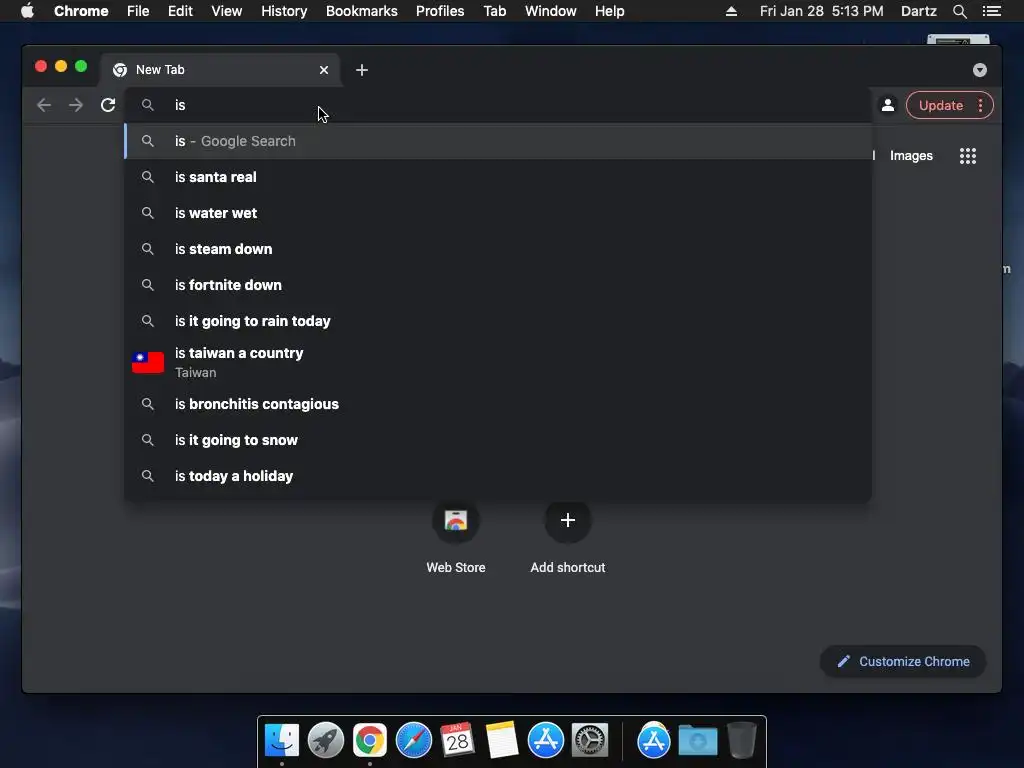Open Chrome from the dock
This screenshot has width=1024, height=768.
point(370,741)
